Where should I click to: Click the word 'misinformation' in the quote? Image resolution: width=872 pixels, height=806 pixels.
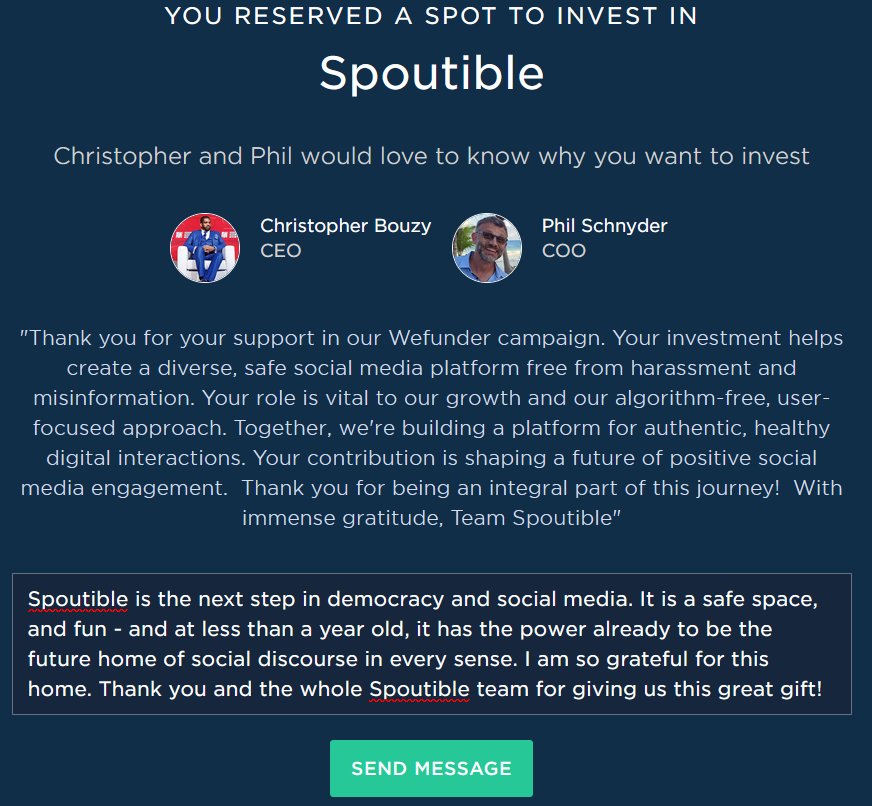pos(113,398)
